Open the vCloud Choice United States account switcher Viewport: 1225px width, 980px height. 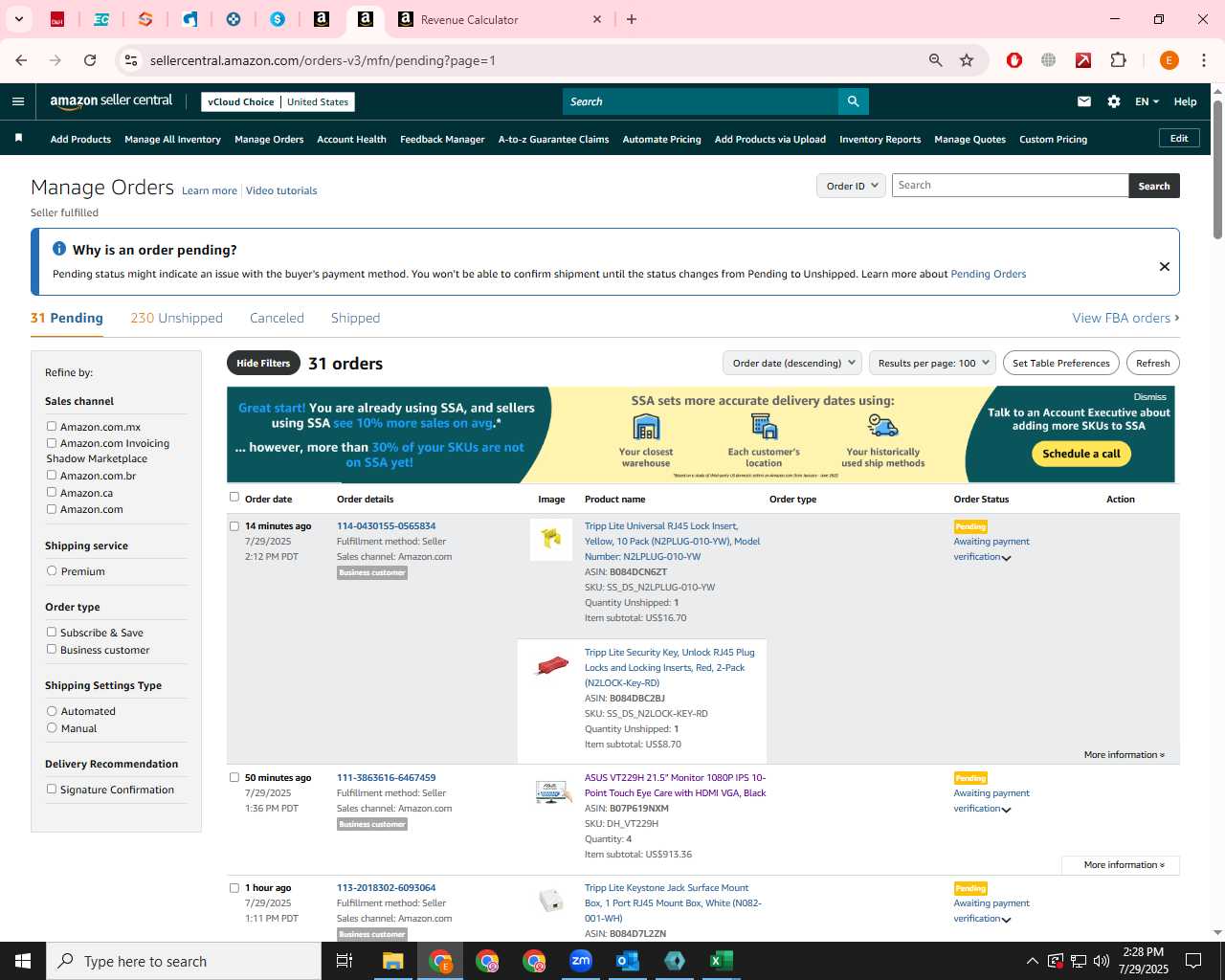click(x=278, y=101)
